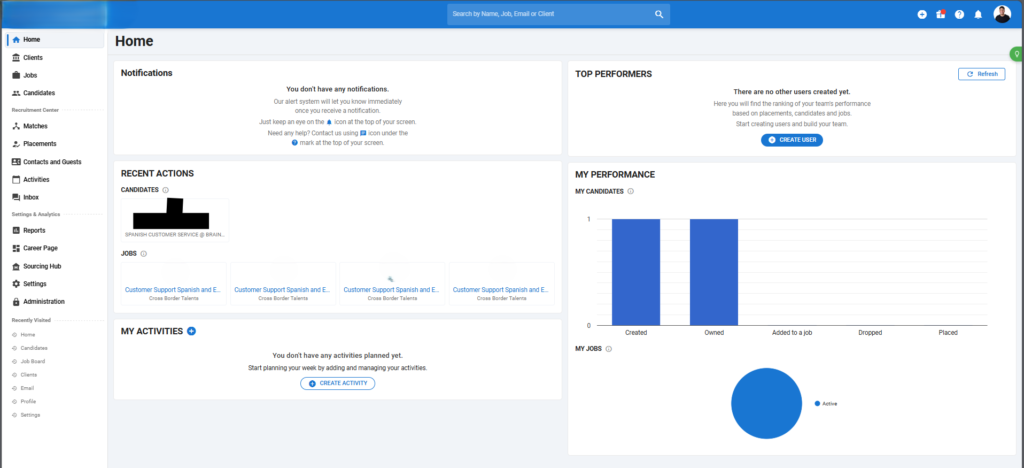Open Placements from the sidebar
This screenshot has width=1024, height=468.
click(x=39, y=144)
